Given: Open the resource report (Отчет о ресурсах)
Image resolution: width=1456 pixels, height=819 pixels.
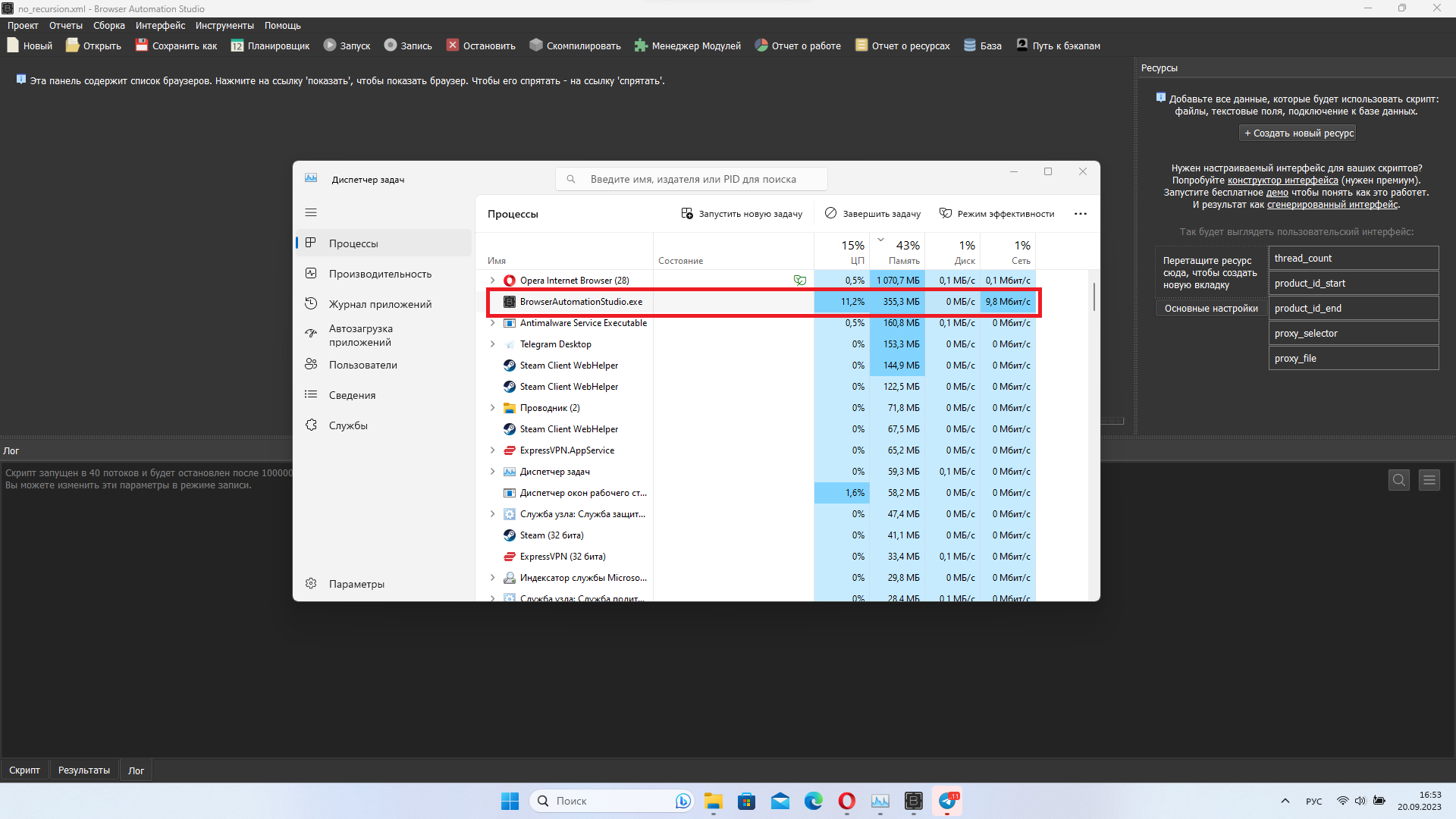Looking at the screenshot, I should pos(902,45).
